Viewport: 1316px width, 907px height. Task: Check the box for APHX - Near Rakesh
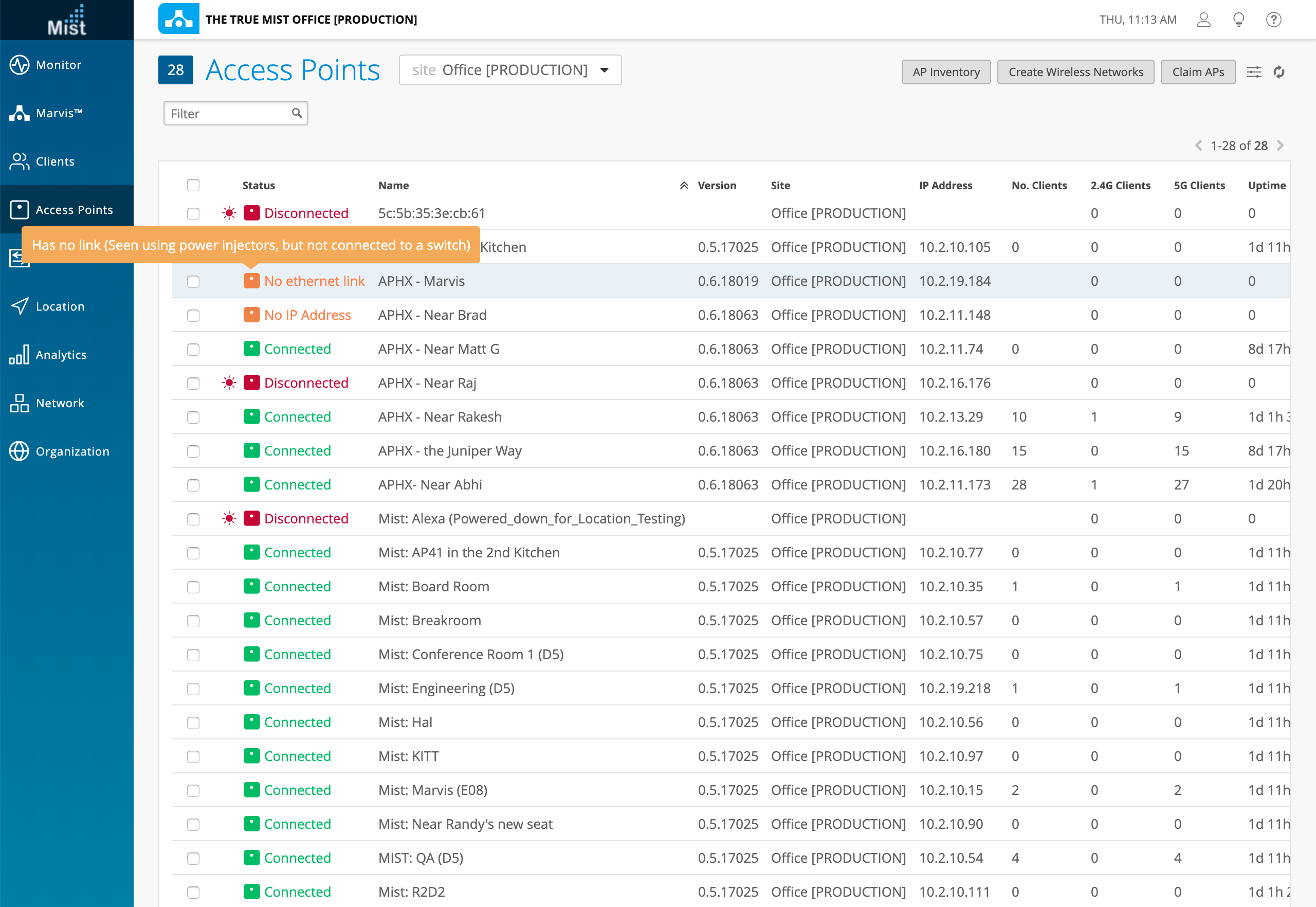point(193,417)
